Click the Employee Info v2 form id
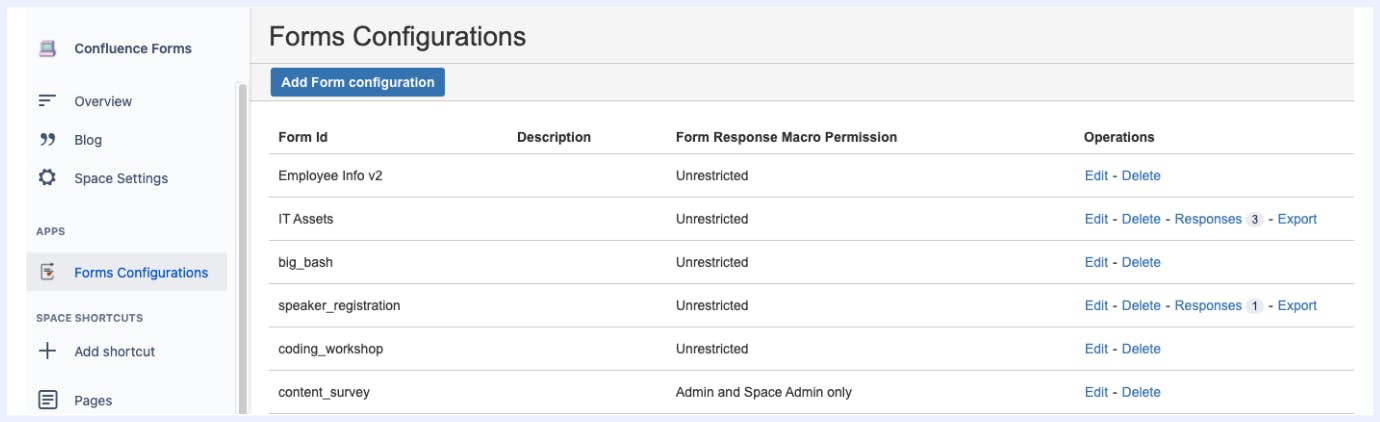1380x422 pixels. pyautogui.click(x=330, y=176)
